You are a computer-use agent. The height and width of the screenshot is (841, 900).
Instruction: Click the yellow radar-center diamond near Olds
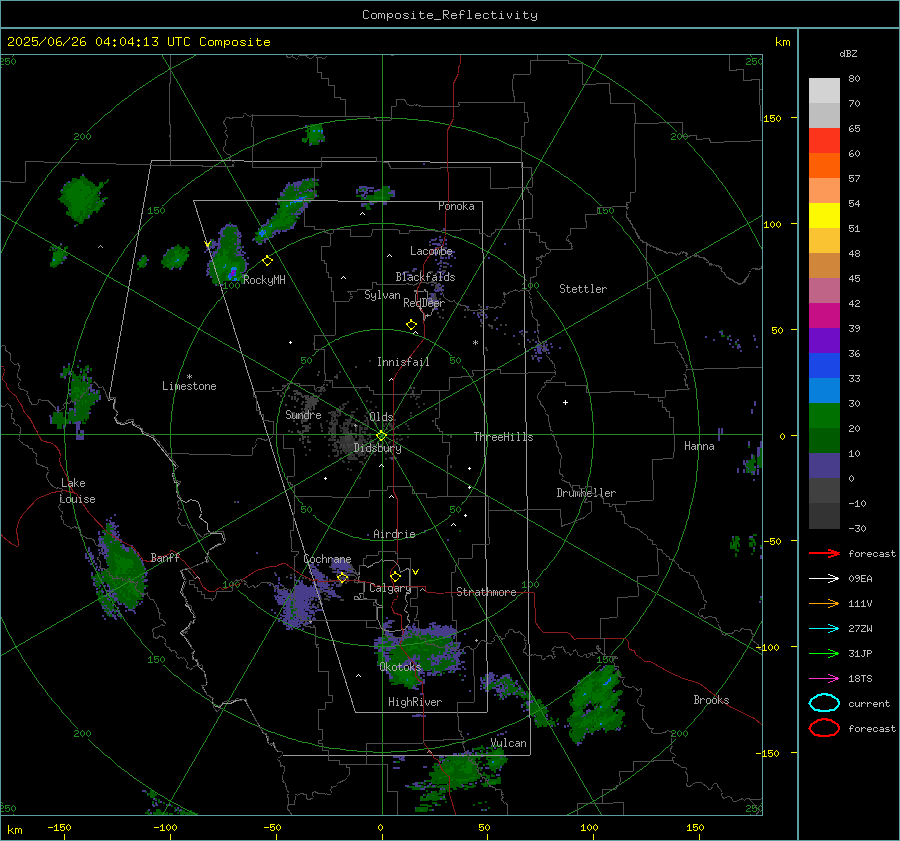382,436
